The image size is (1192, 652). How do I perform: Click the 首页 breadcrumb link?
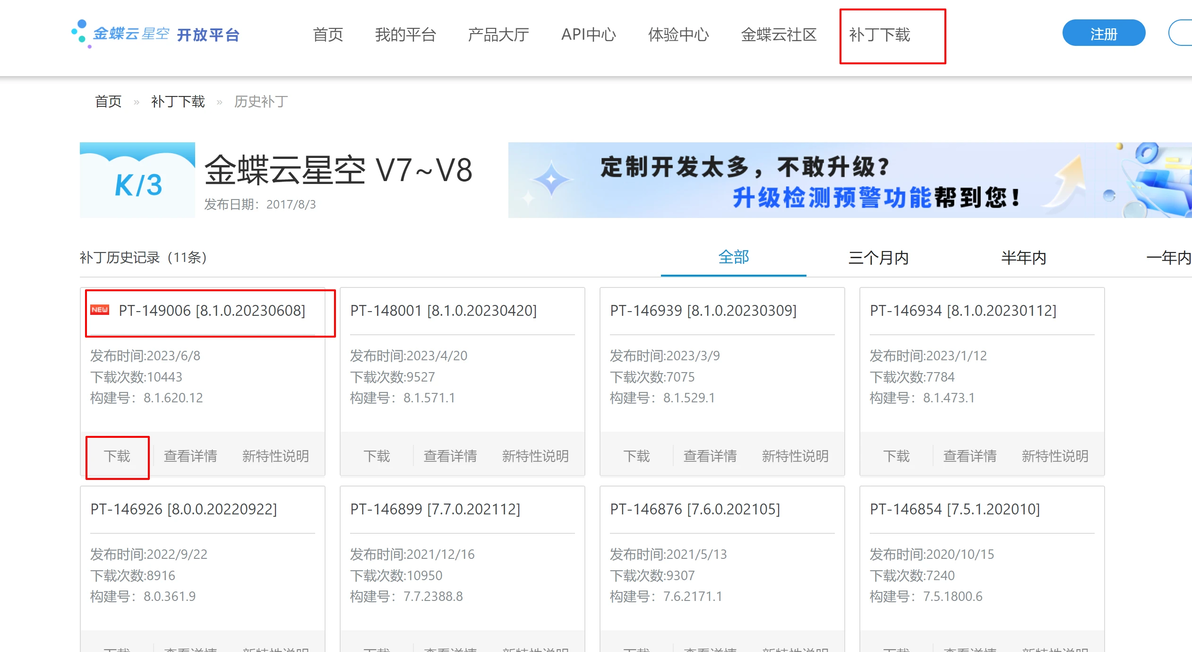pos(108,102)
